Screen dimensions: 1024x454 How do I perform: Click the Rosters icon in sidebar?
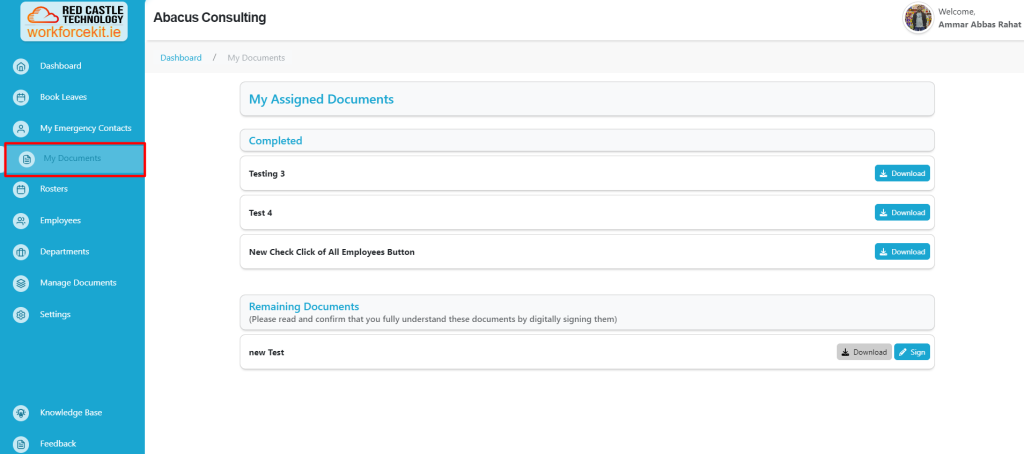click(20, 189)
